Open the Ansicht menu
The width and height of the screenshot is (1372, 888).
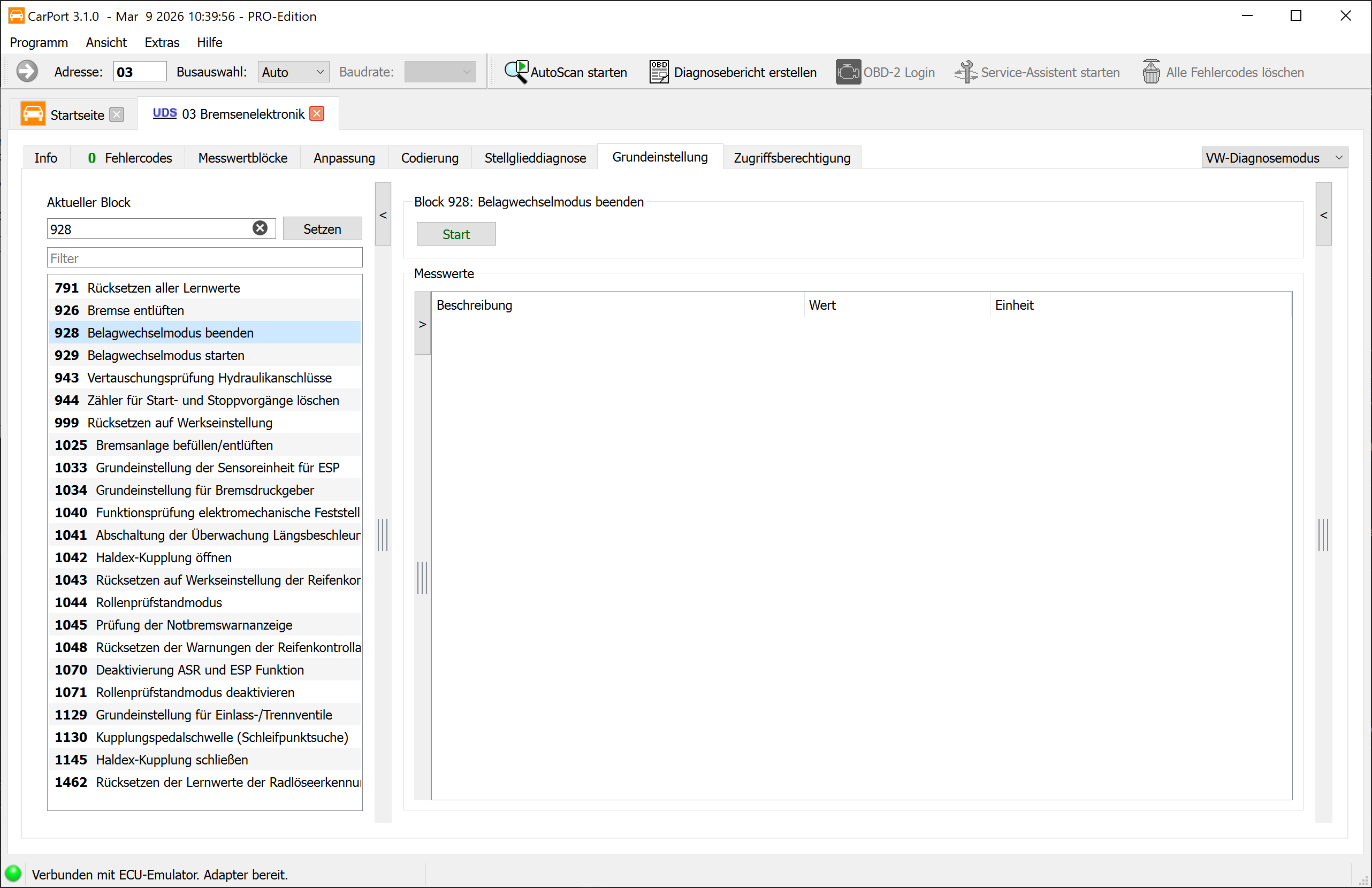(x=106, y=43)
